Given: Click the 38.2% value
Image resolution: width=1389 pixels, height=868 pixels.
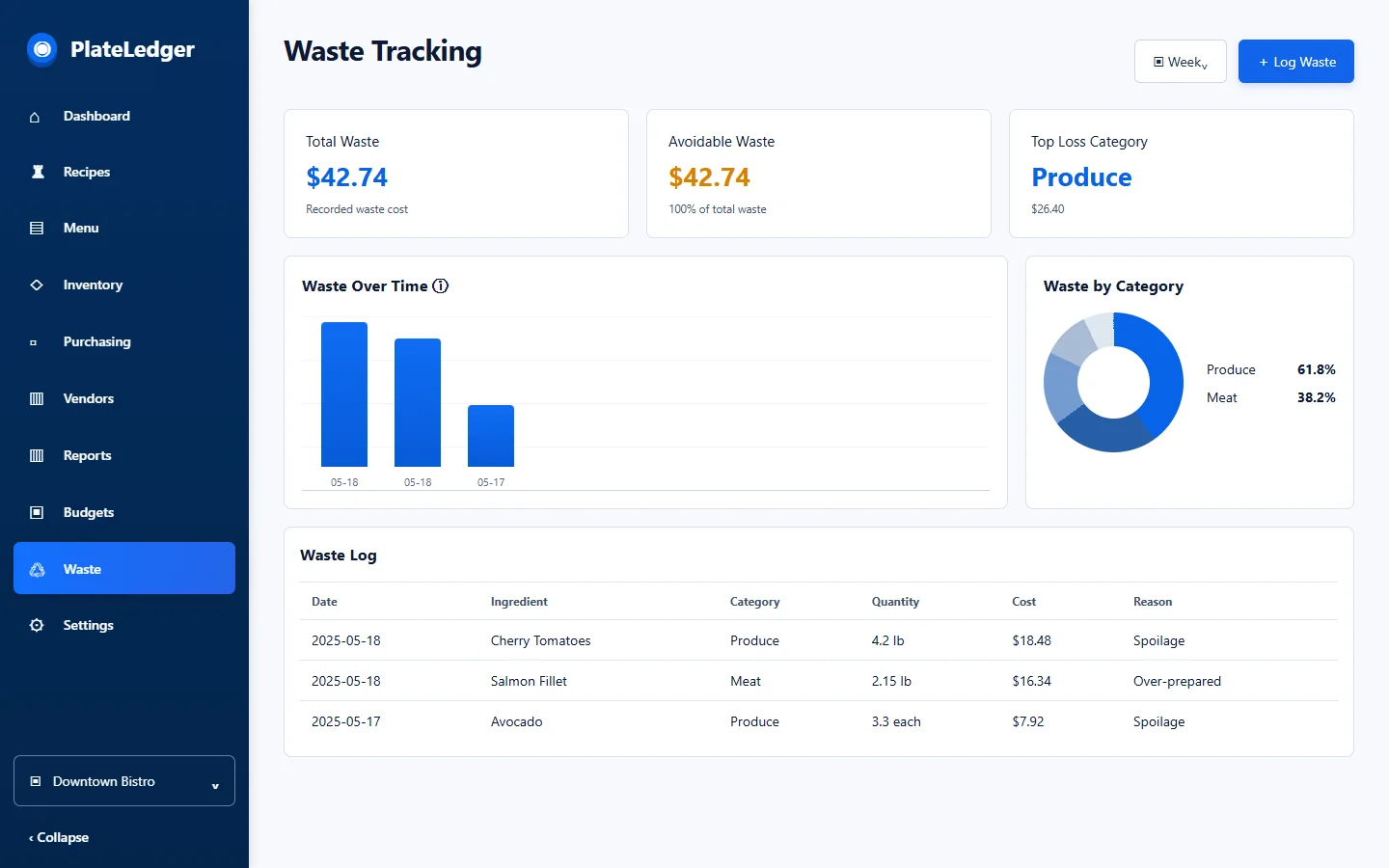Looking at the screenshot, I should [x=1316, y=397].
